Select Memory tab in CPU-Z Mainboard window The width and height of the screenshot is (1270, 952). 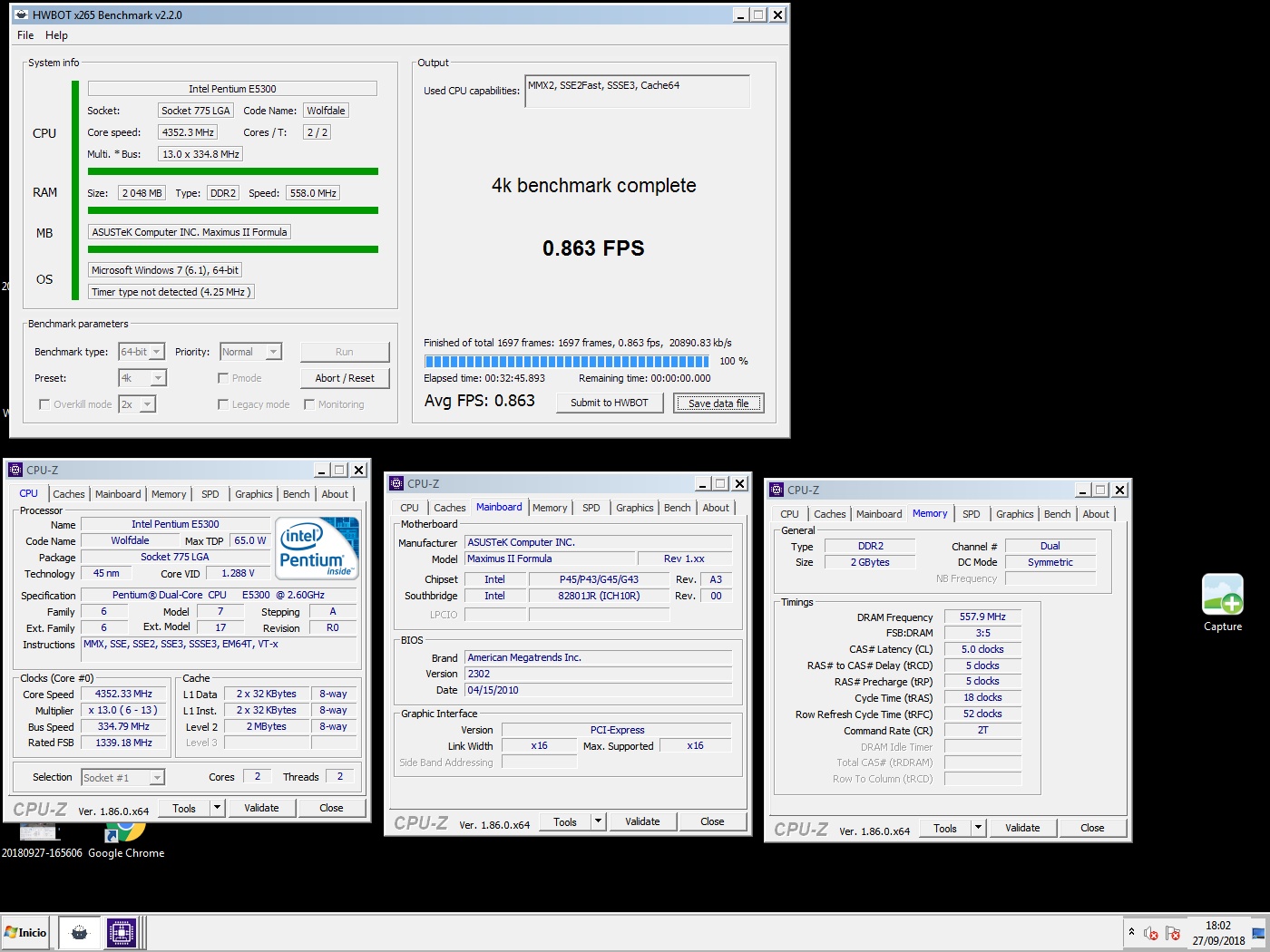(x=550, y=508)
